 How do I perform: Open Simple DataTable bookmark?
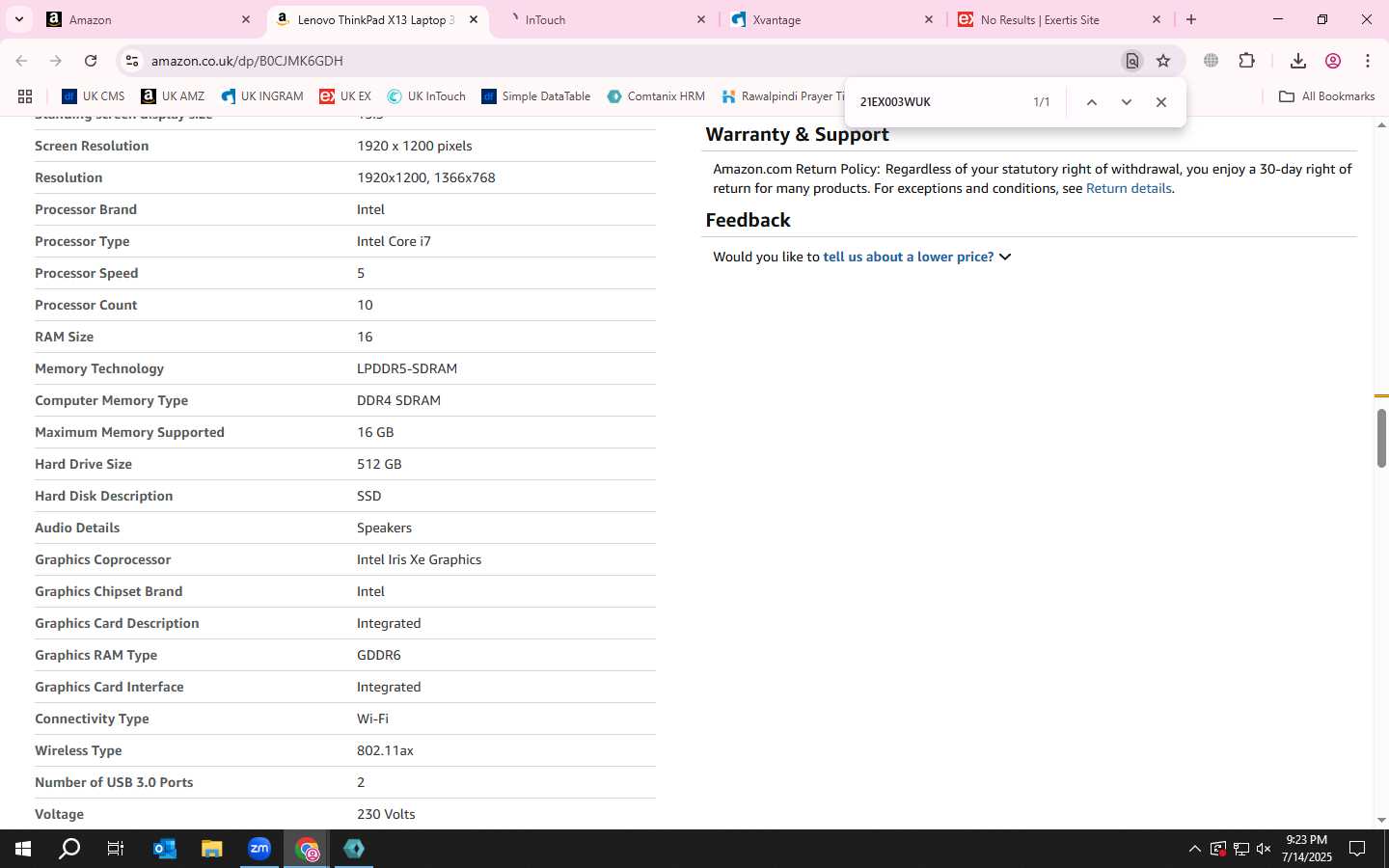(x=536, y=96)
